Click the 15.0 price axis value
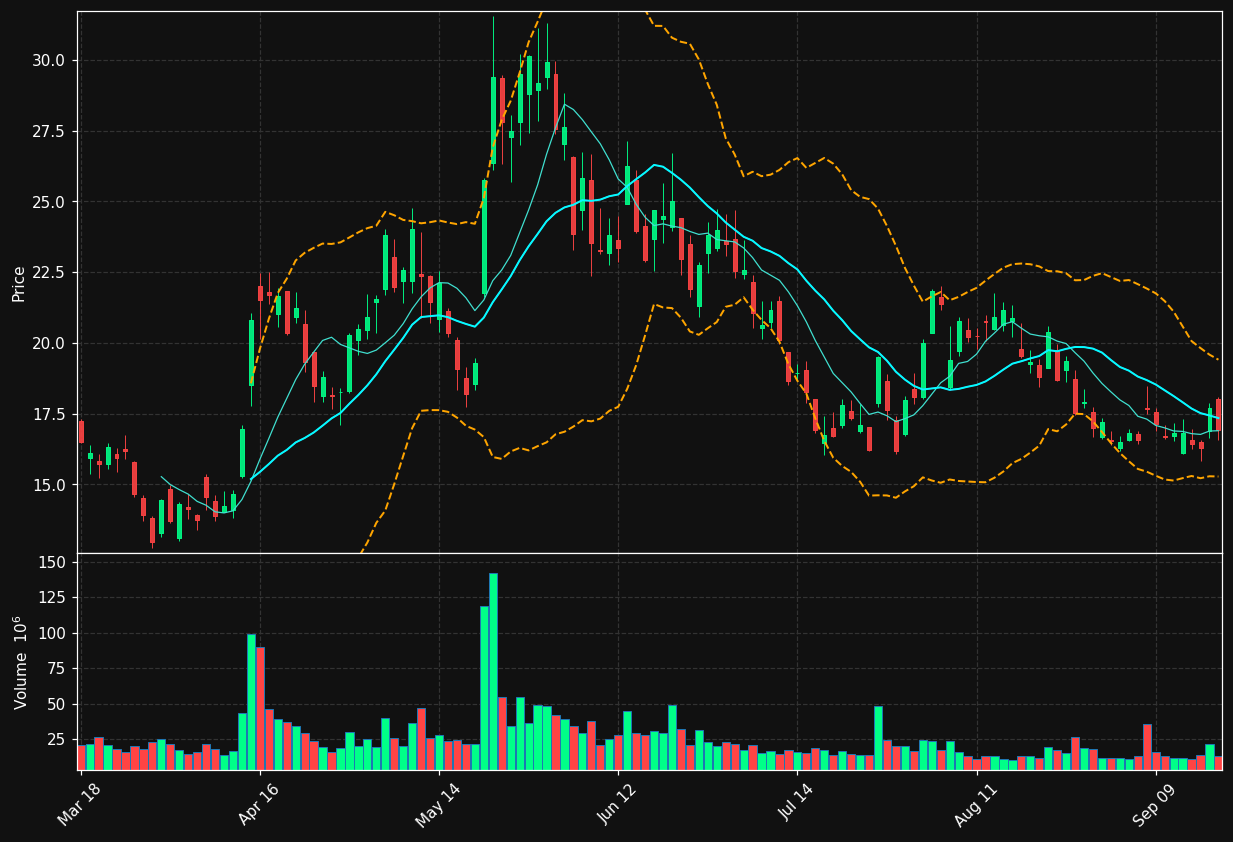 tap(49, 485)
